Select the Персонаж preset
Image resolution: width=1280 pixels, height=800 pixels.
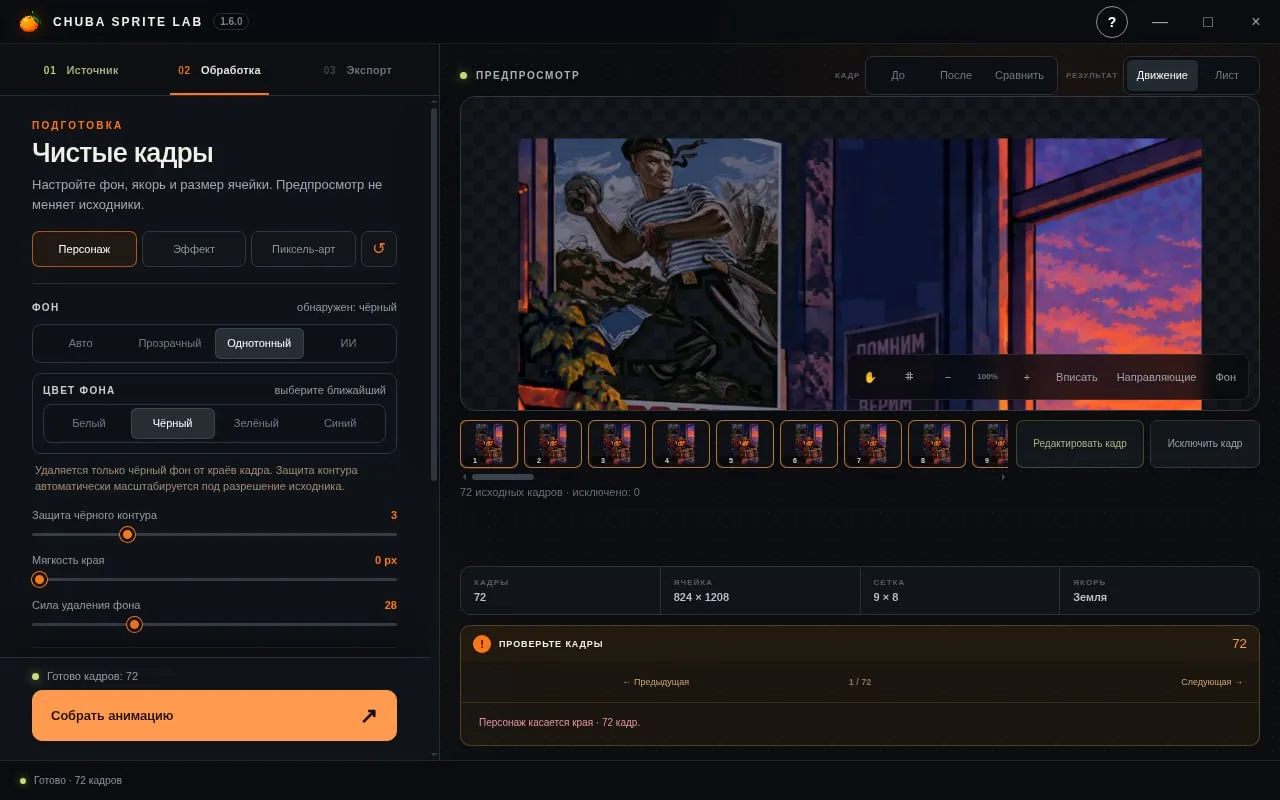84,249
